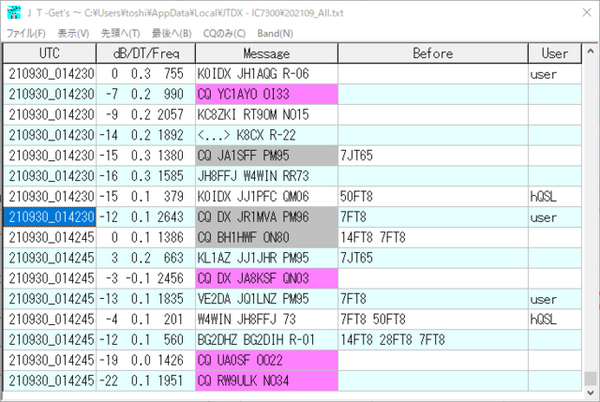Click dB/DT/Freq cell -14 0.2 1892
The width and height of the screenshot is (600, 402).
pos(146,135)
